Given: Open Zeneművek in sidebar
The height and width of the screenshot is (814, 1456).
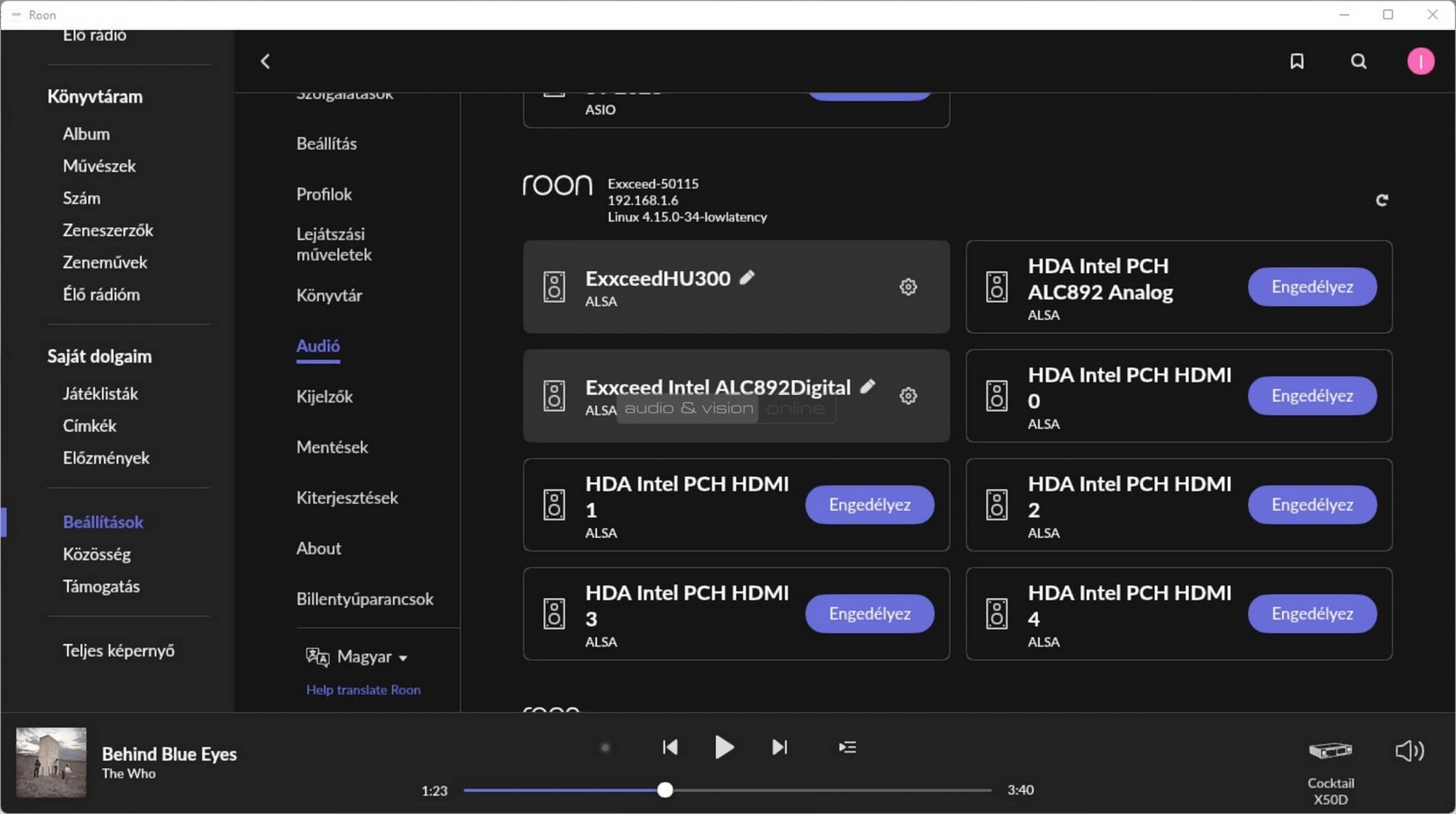Looking at the screenshot, I should click(x=105, y=262).
